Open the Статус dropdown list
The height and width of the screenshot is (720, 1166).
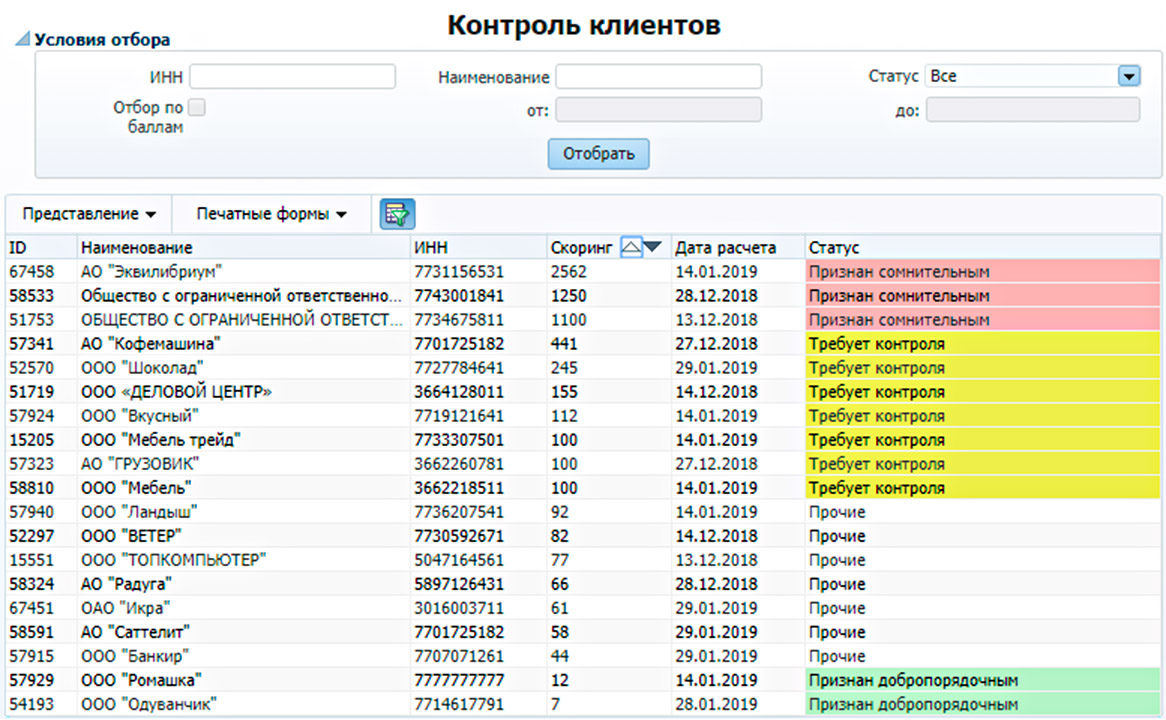[1128, 77]
